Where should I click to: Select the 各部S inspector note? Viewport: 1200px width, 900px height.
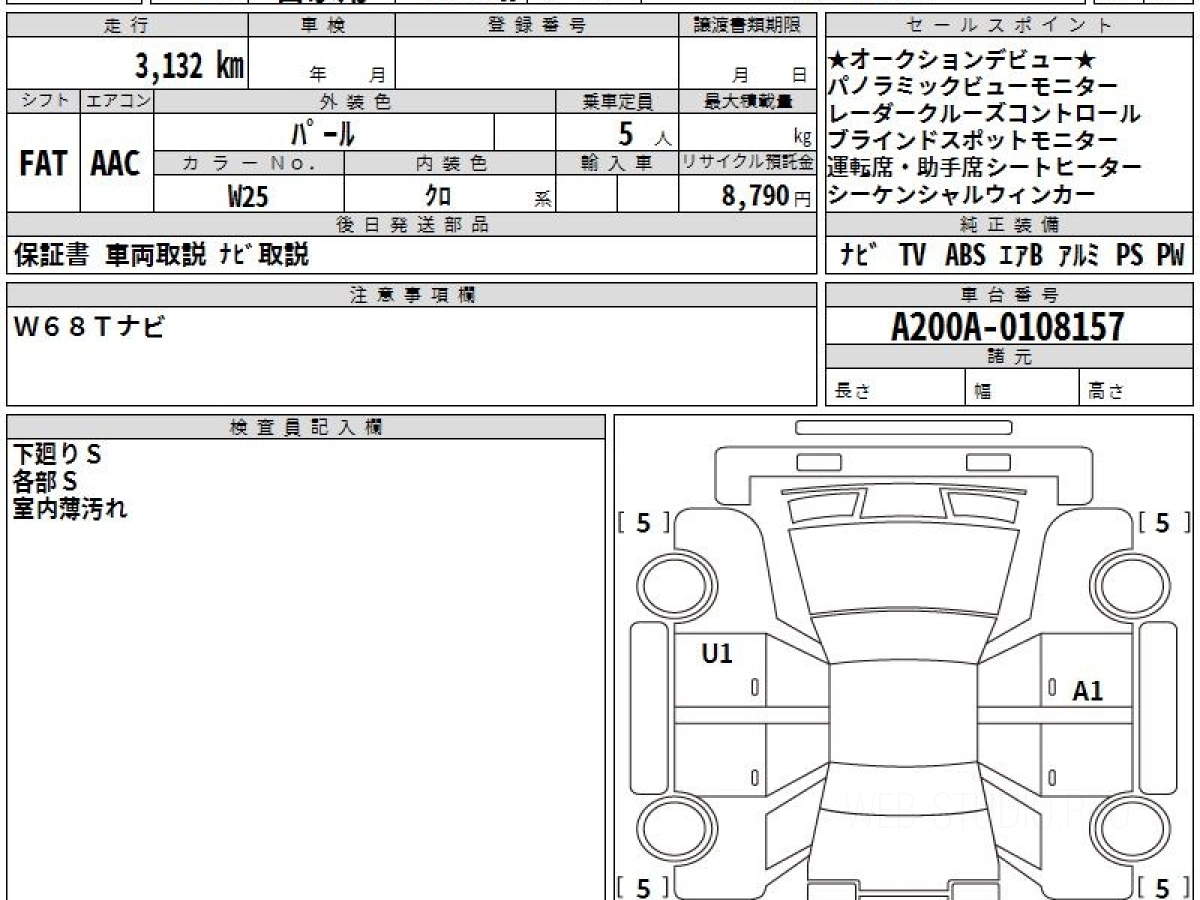click(44, 482)
